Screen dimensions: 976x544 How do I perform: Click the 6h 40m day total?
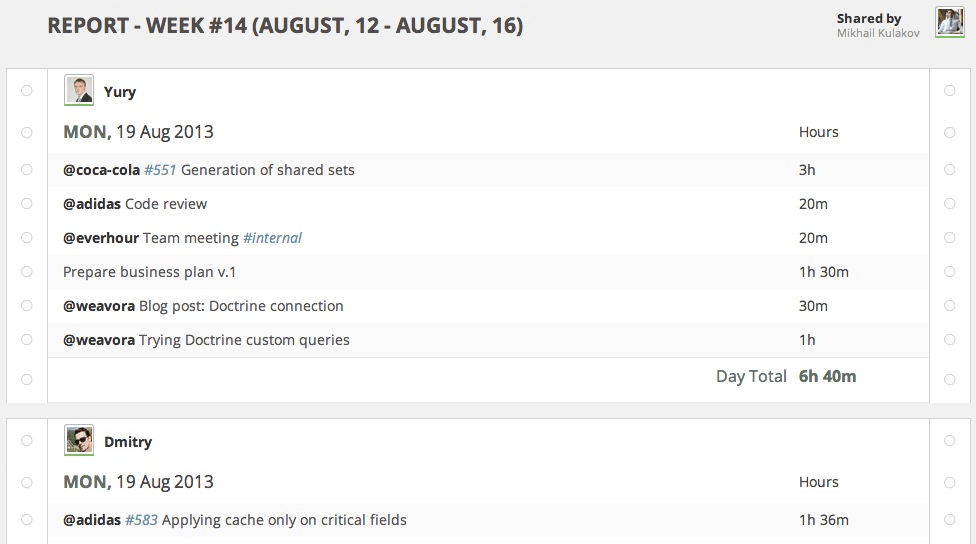coord(827,377)
